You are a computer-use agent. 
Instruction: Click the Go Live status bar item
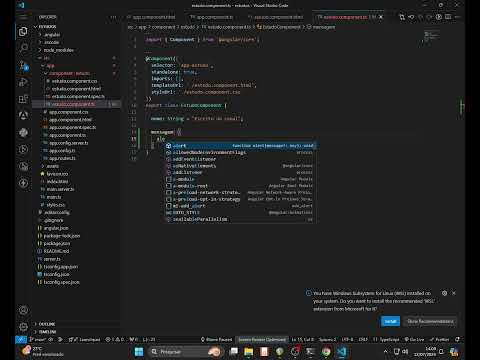pyautogui.click(x=414, y=339)
